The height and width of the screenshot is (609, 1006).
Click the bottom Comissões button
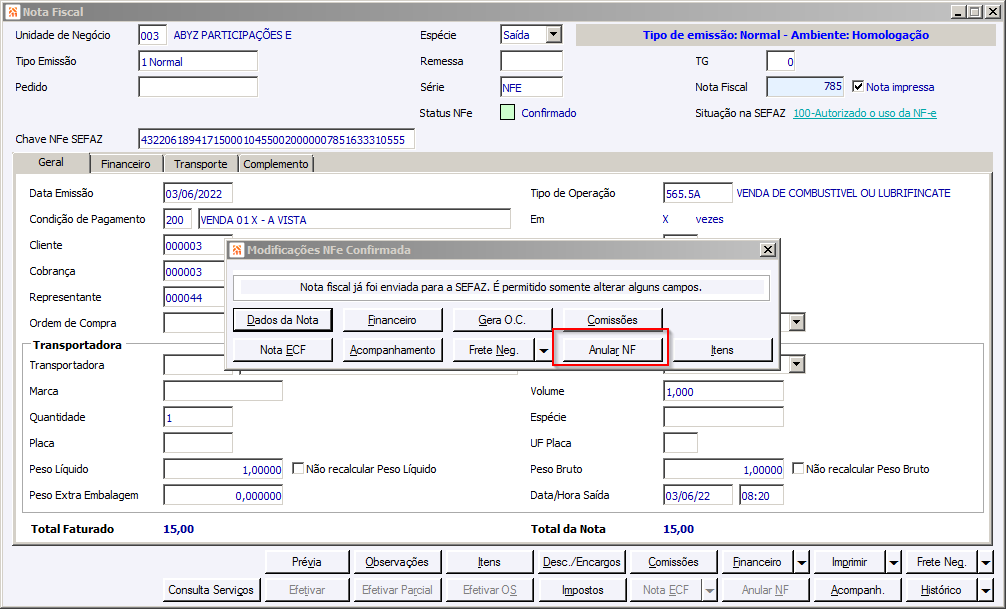(x=673, y=562)
